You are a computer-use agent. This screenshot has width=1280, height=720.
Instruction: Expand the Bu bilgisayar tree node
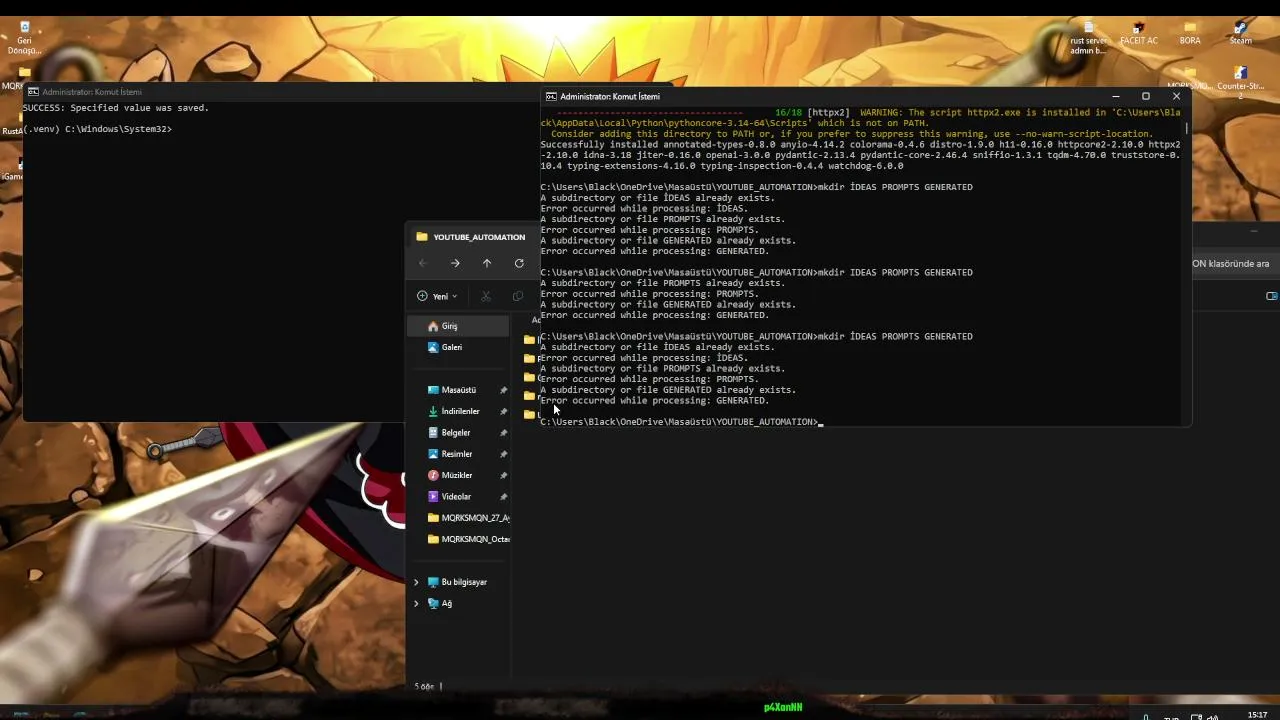pos(417,582)
